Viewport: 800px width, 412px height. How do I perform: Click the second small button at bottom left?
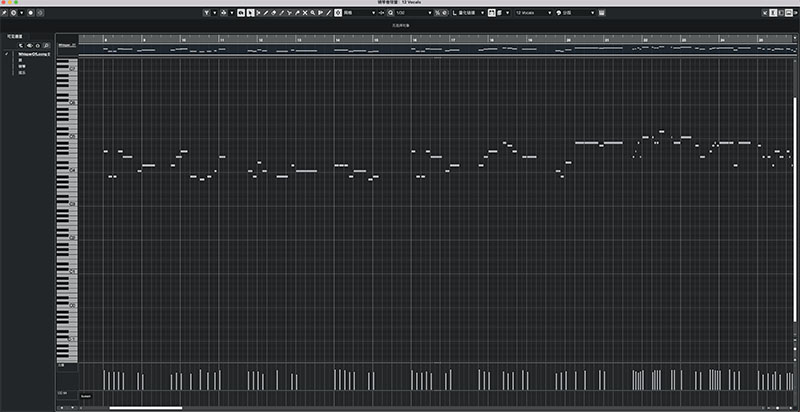(73, 408)
